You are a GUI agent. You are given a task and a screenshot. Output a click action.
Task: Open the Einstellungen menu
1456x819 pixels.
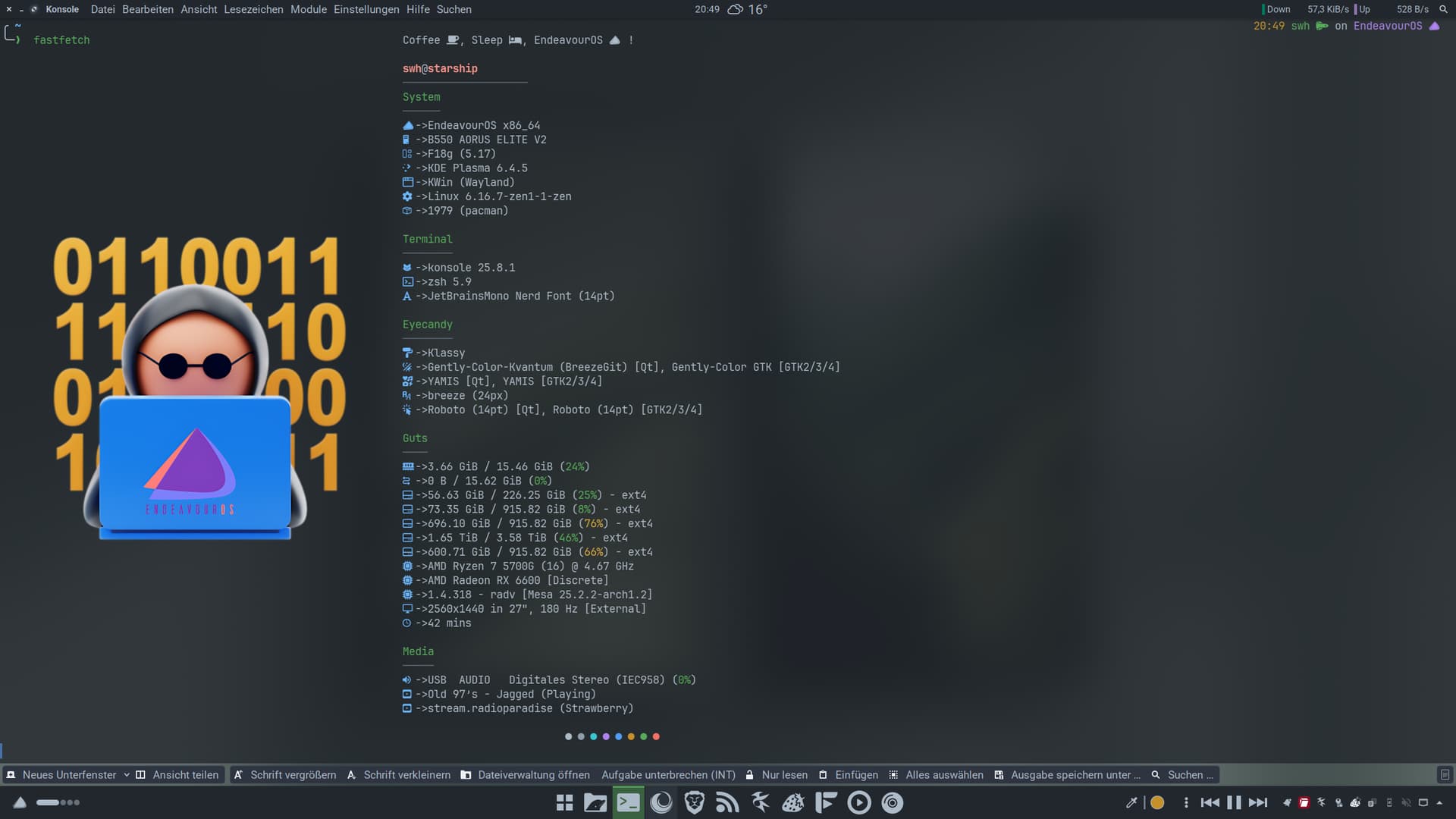click(x=366, y=9)
